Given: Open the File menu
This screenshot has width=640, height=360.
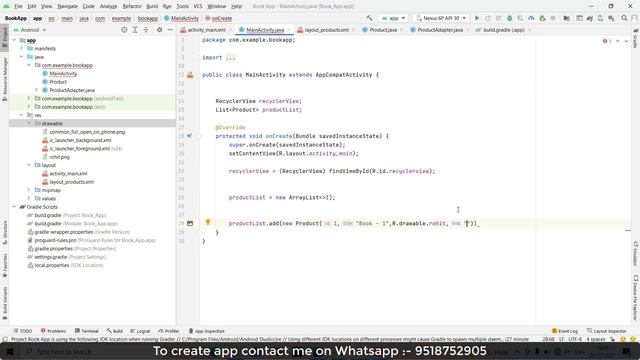Looking at the screenshot, I should coord(18,6).
